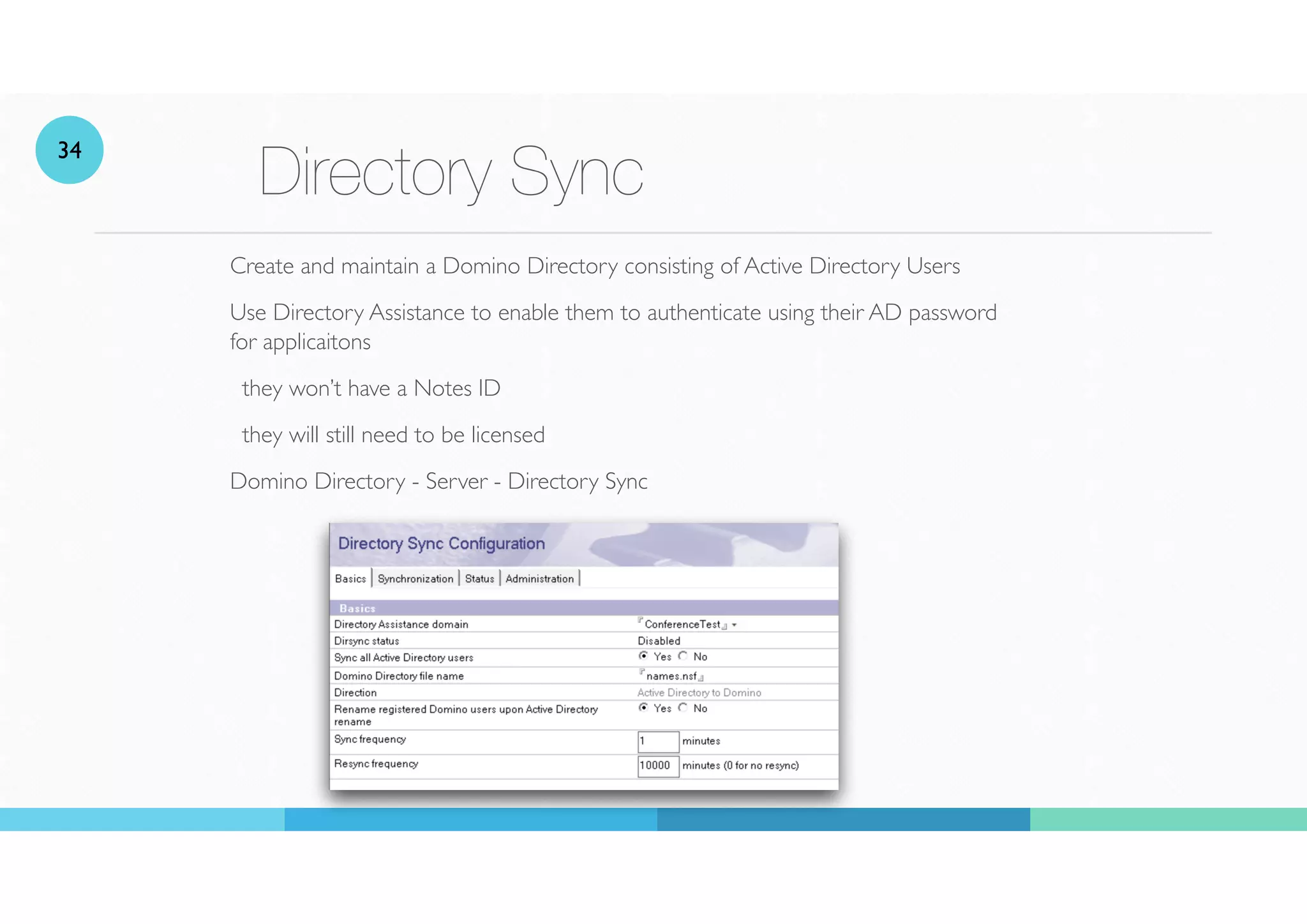Click the slide number 34 circle
Screen dimensions: 1307x924
[70, 150]
